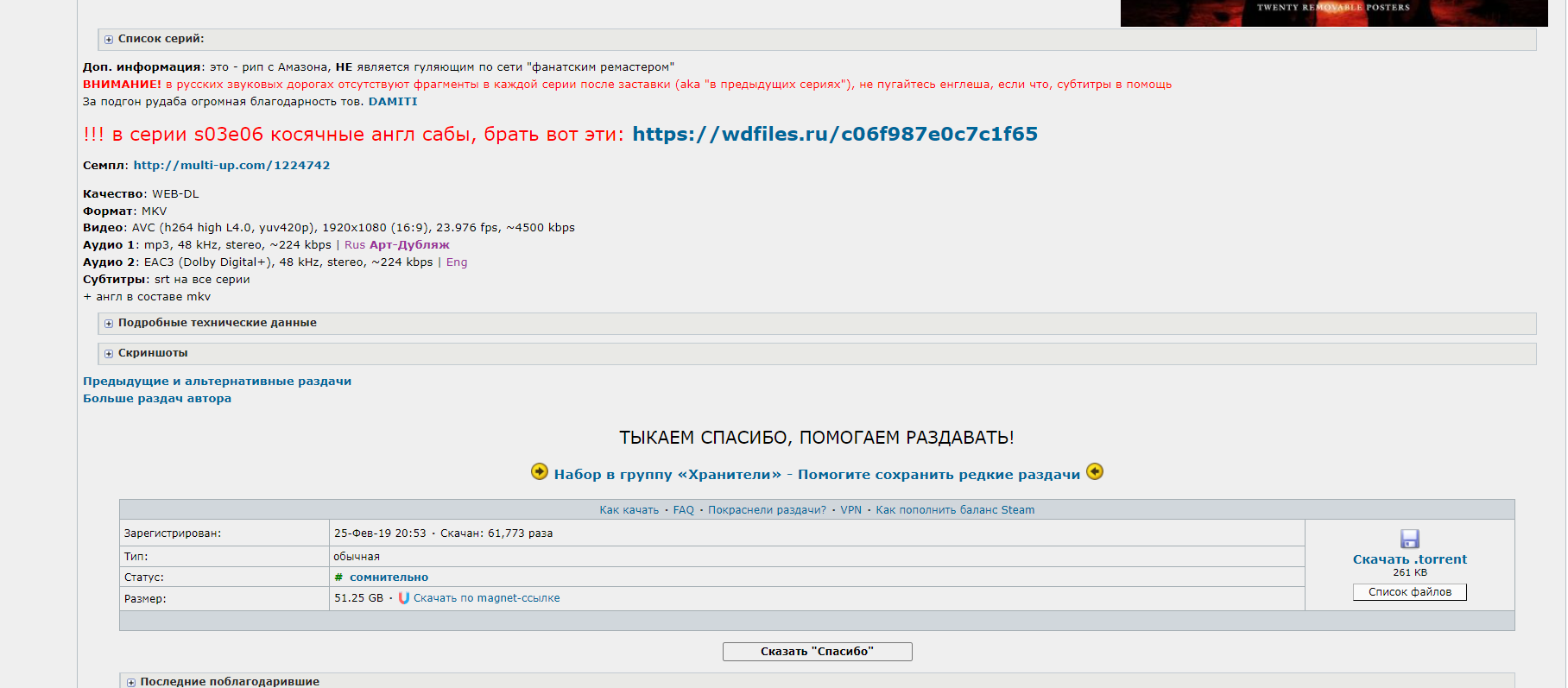Click the Формат: MKV line

pyautogui.click(x=125, y=211)
